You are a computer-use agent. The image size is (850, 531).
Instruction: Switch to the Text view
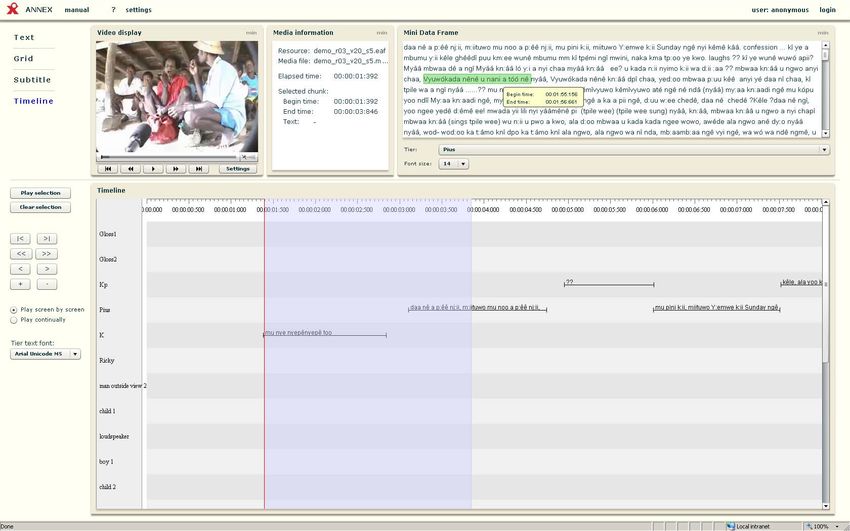coord(24,37)
